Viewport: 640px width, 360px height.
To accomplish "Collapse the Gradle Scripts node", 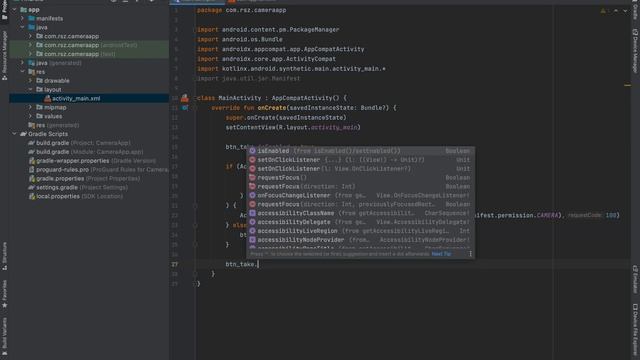I will [x=15, y=134].
